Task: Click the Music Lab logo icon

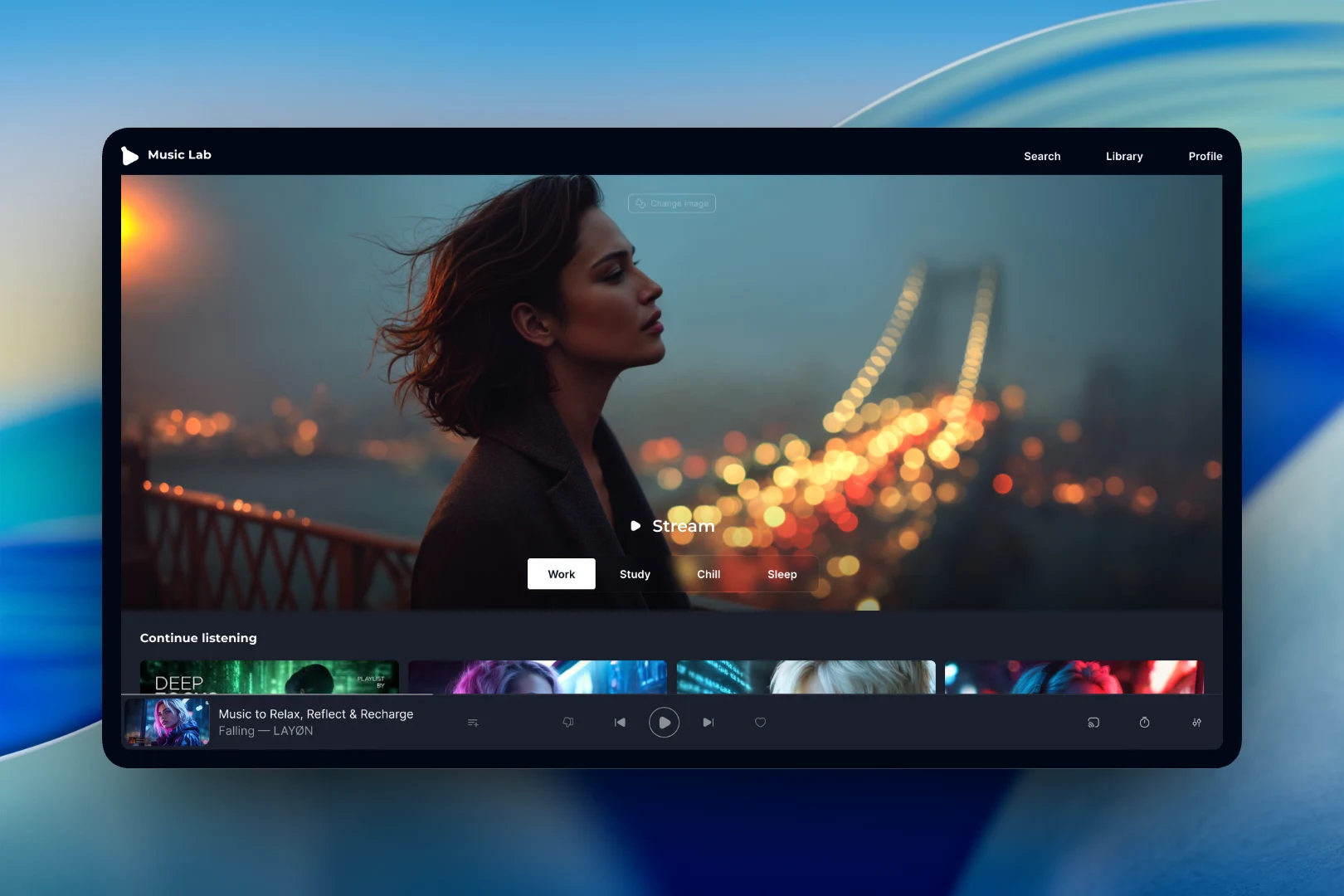Action: 129,155
